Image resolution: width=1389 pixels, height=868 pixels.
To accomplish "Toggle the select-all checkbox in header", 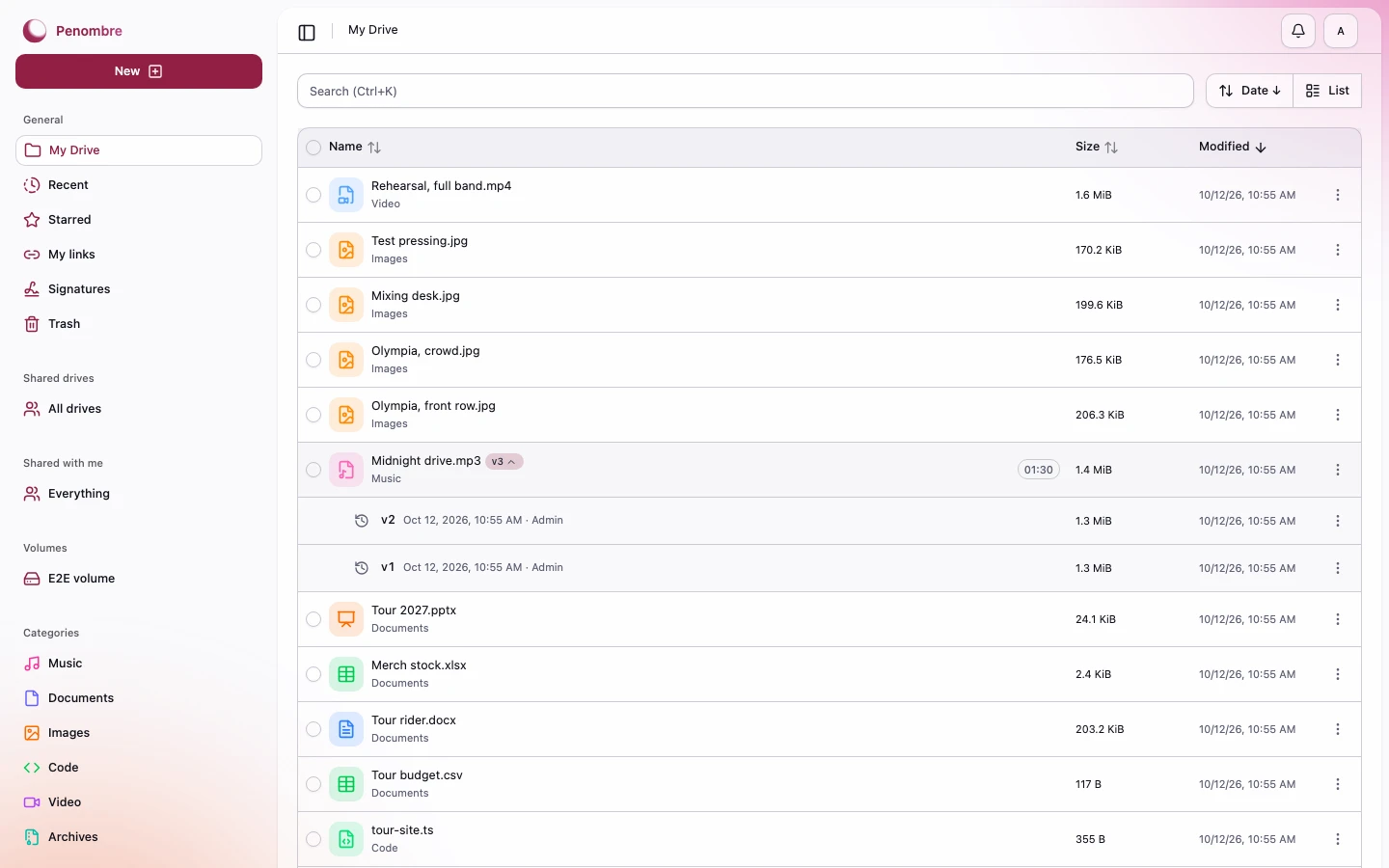I will pyautogui.click(x=313, y=148).
